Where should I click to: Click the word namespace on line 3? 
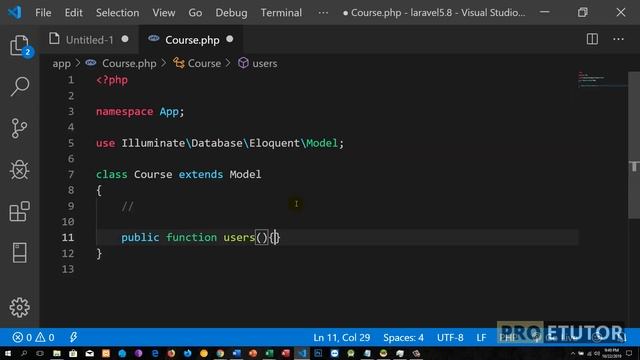tap(124, 112)
